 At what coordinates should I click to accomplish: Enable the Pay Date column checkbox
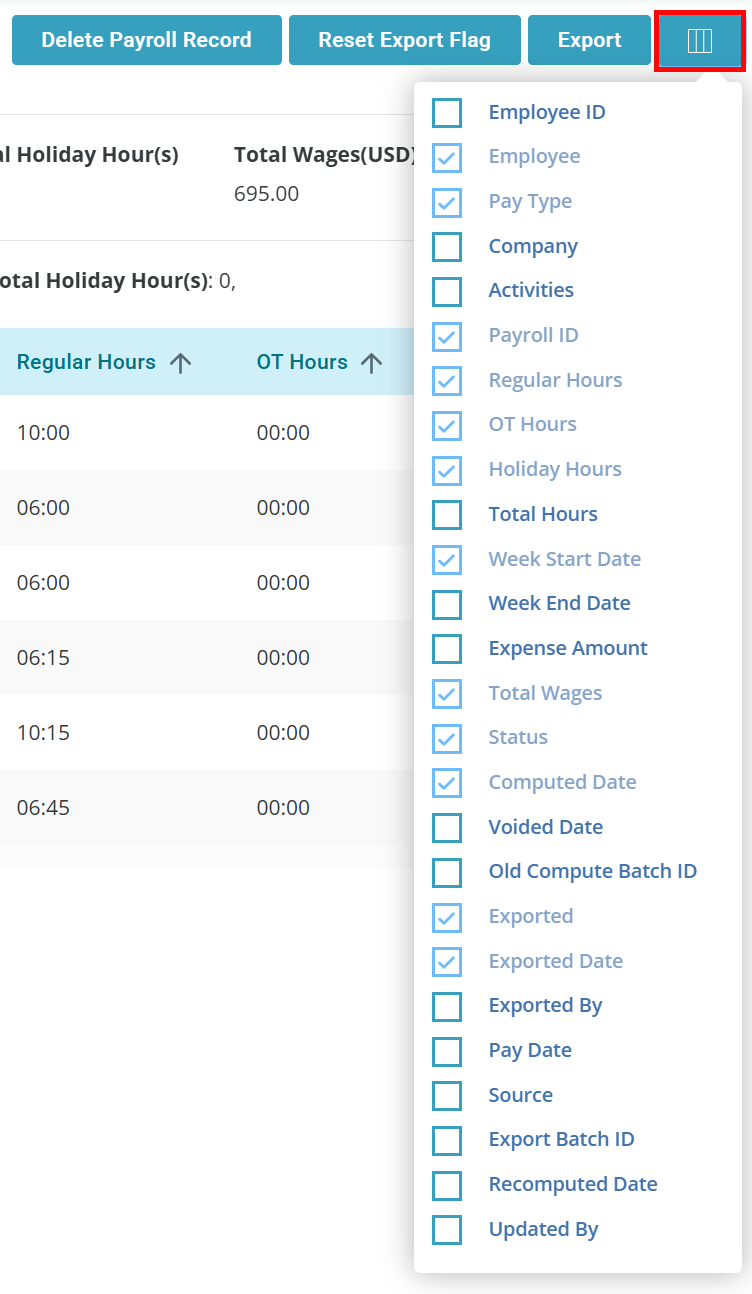pyautogui.click(x=447, y=1051)
